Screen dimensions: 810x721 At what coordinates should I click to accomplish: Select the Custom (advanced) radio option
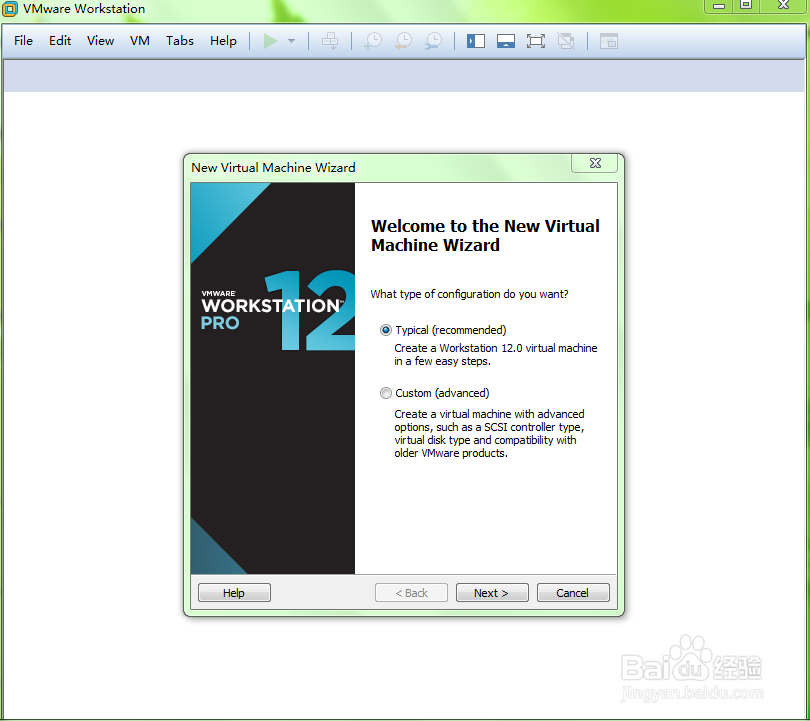tap(385, 393)
